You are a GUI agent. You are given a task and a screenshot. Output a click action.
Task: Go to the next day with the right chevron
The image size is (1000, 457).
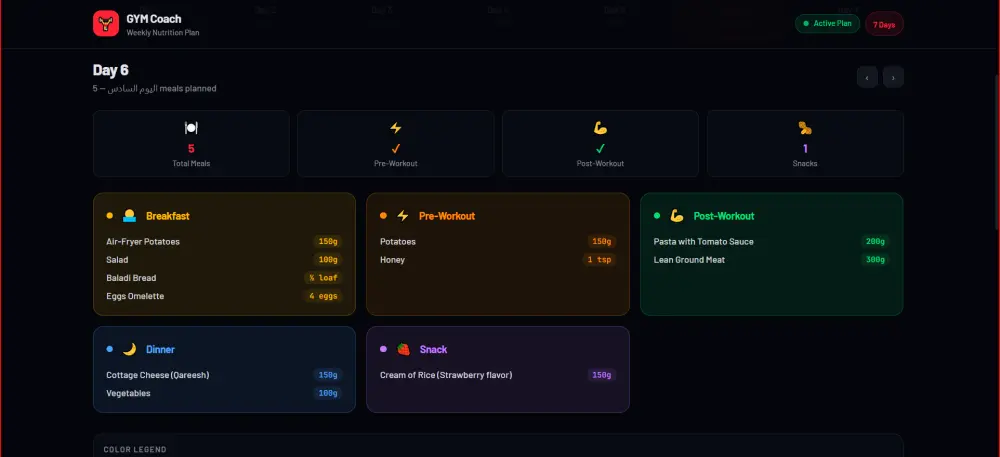click(893, 77)
